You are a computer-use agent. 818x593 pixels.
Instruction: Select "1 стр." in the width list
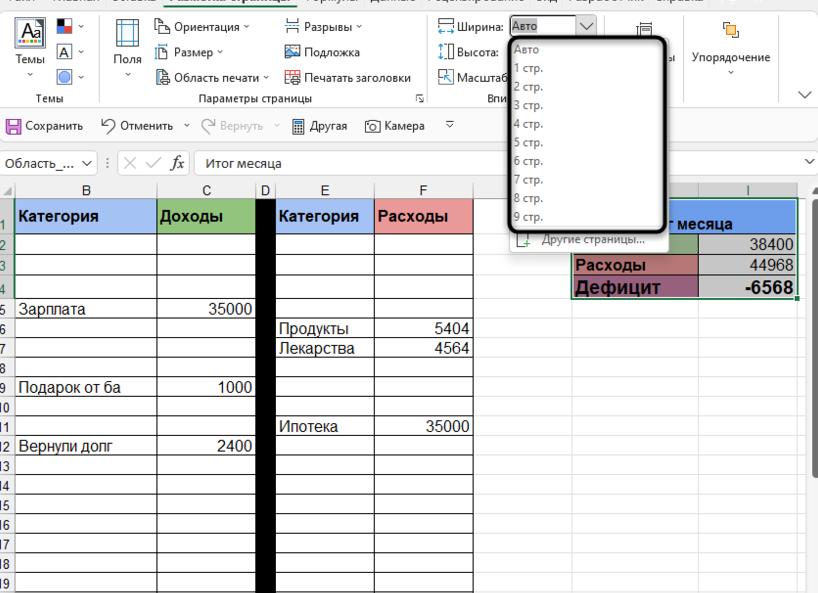tap(528, 68)
